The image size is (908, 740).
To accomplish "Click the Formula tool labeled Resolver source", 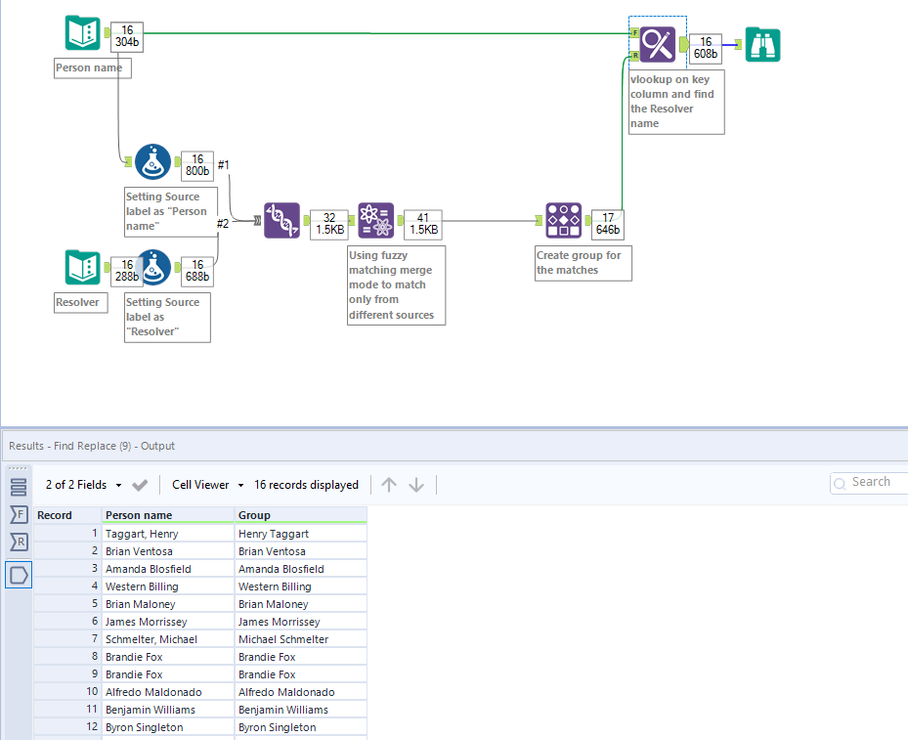I will (156, 267).
